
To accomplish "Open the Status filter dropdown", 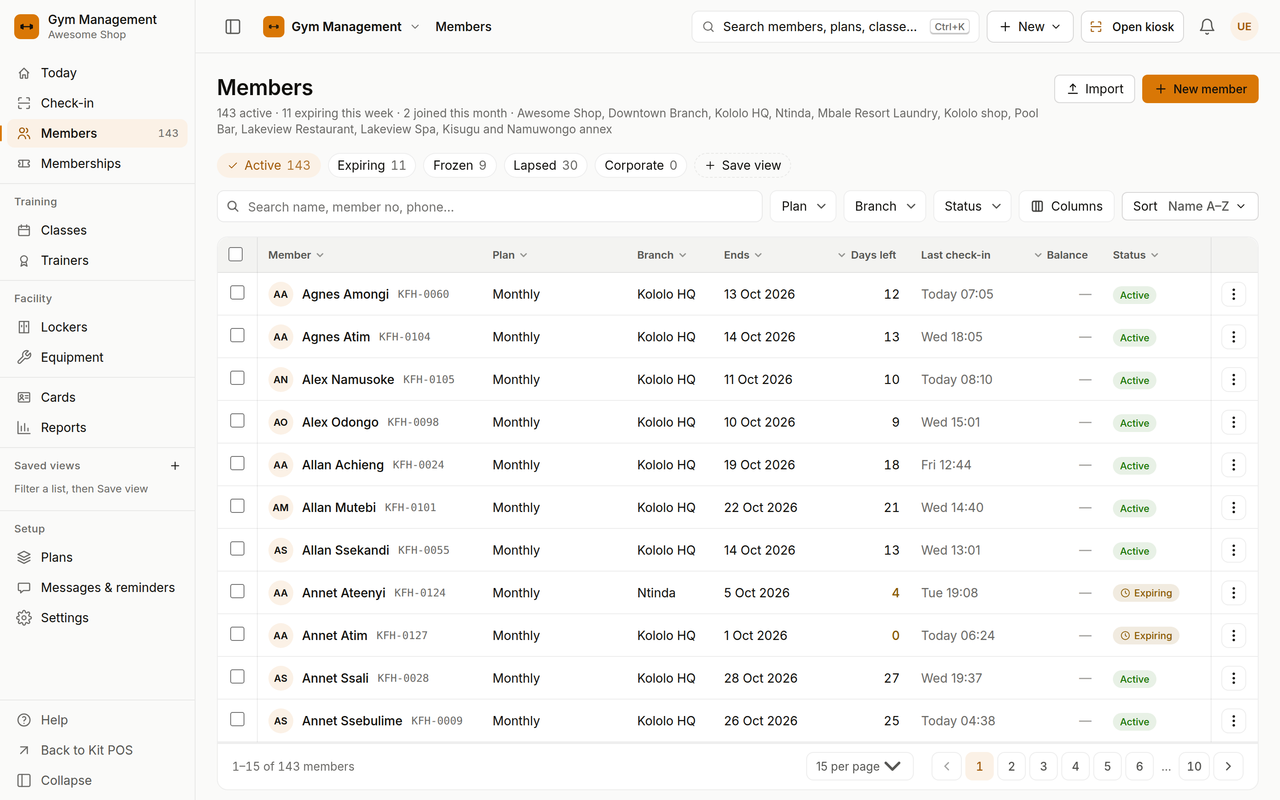I will tap(972, 206).
